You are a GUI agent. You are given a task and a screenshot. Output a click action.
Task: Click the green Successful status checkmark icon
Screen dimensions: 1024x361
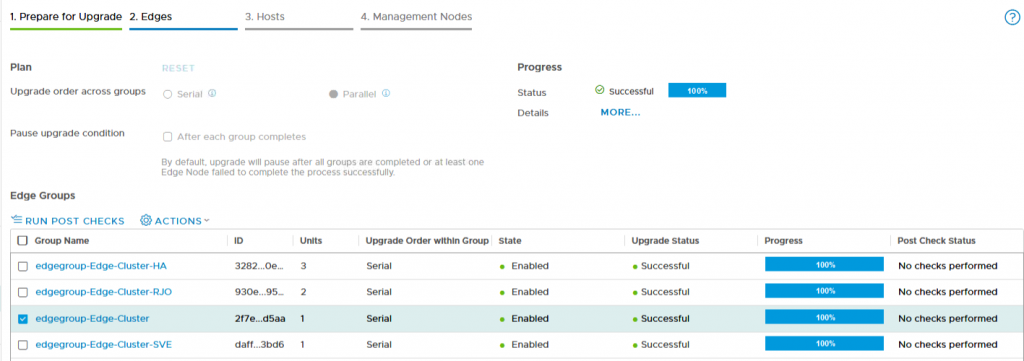(x=600, y=91)
